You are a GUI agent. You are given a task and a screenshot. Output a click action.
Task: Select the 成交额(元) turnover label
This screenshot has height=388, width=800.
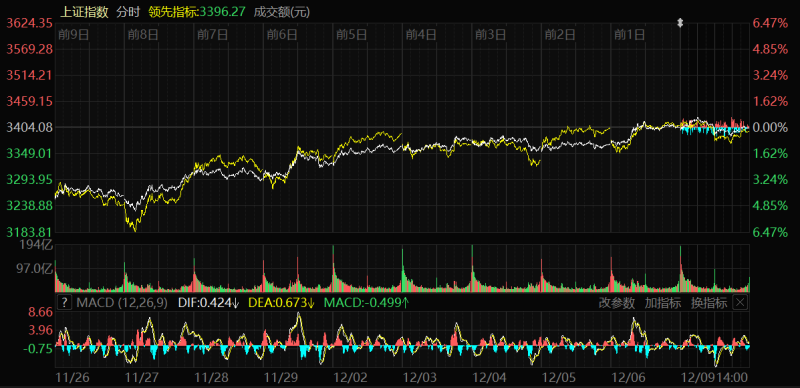tap(282, 12)
